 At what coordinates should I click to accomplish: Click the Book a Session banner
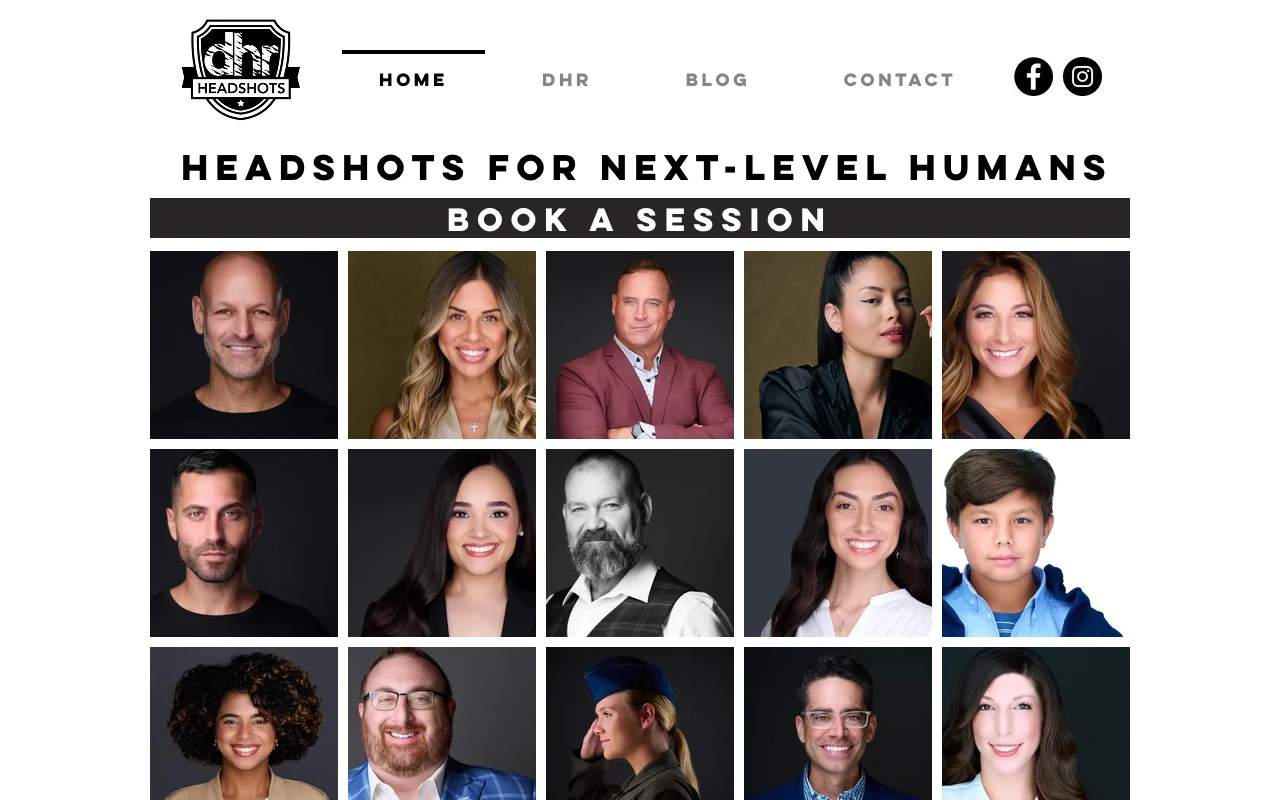[640, 218]
